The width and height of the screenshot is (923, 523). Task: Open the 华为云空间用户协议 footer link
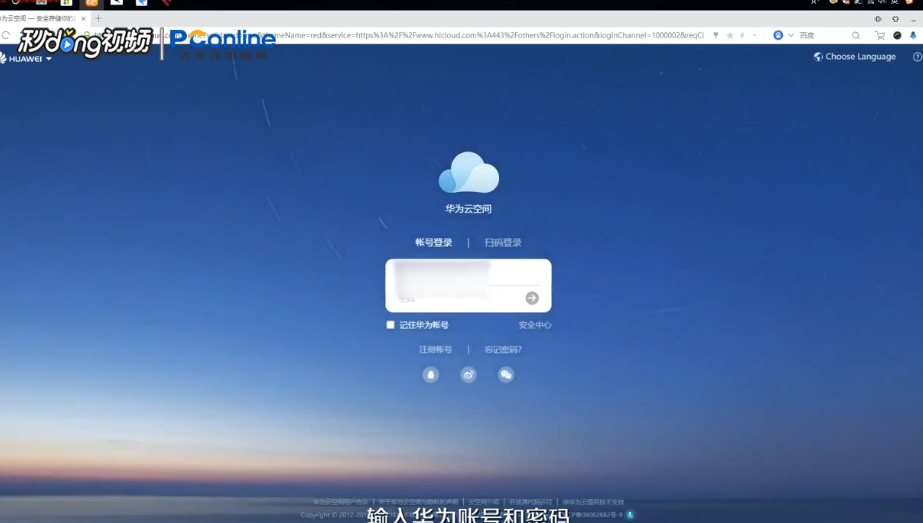point(340,502)
